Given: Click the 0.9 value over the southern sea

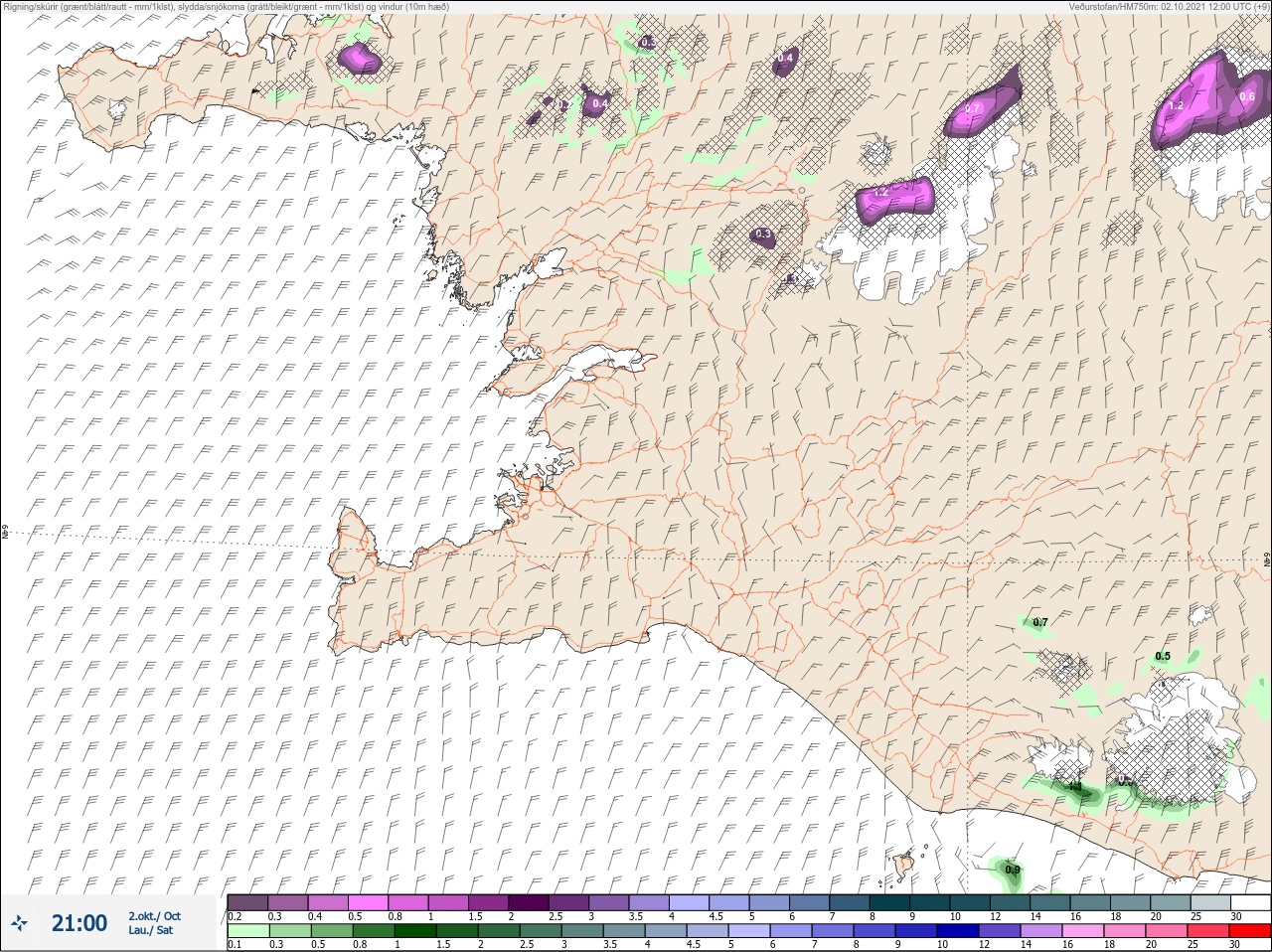Looking at the screenshot, I should point(1013,870).
